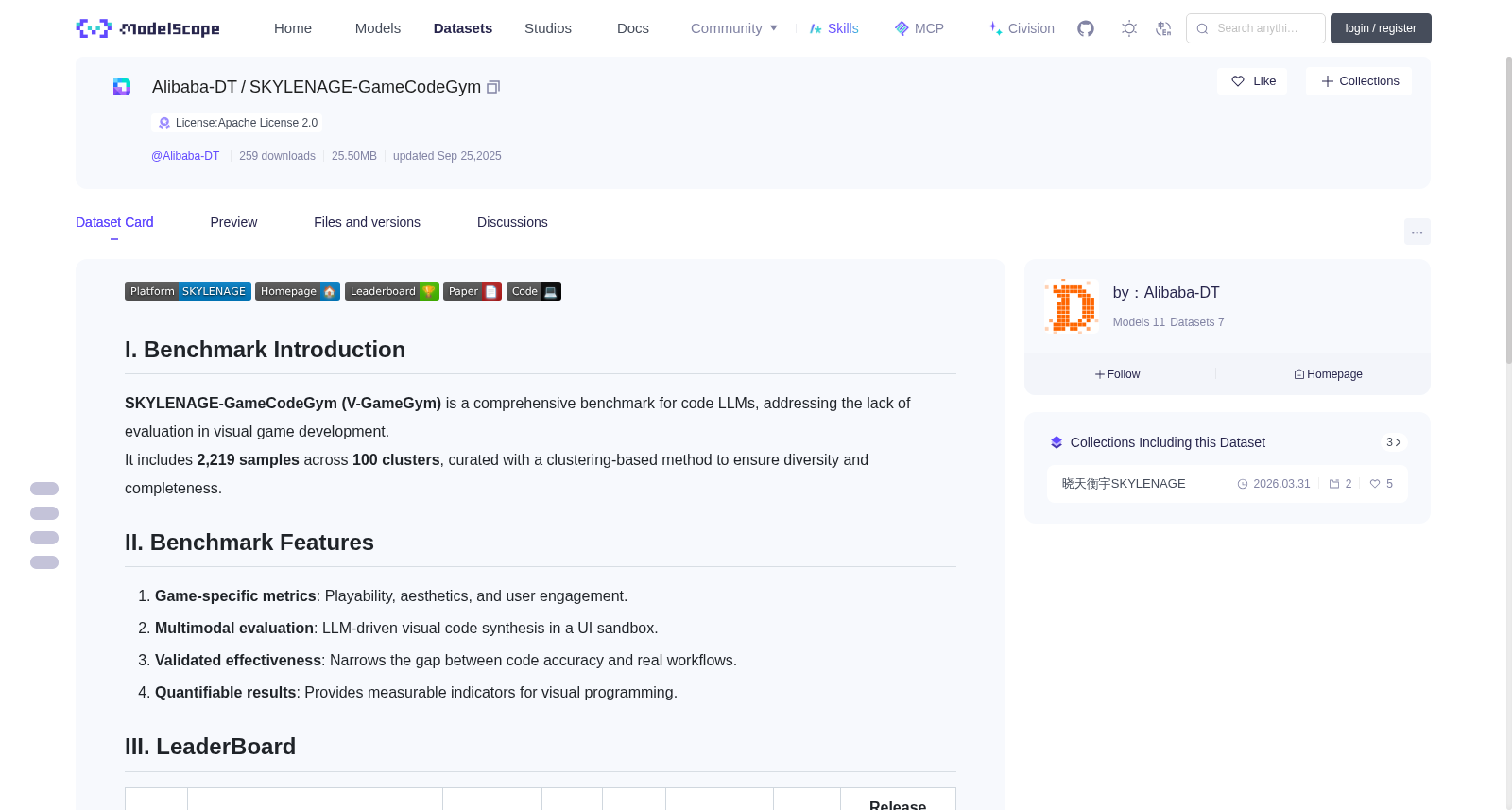Click 'updated Sep 25,2025' text
The height and width of the screenshot is (810, 1512).
(447, 156)
